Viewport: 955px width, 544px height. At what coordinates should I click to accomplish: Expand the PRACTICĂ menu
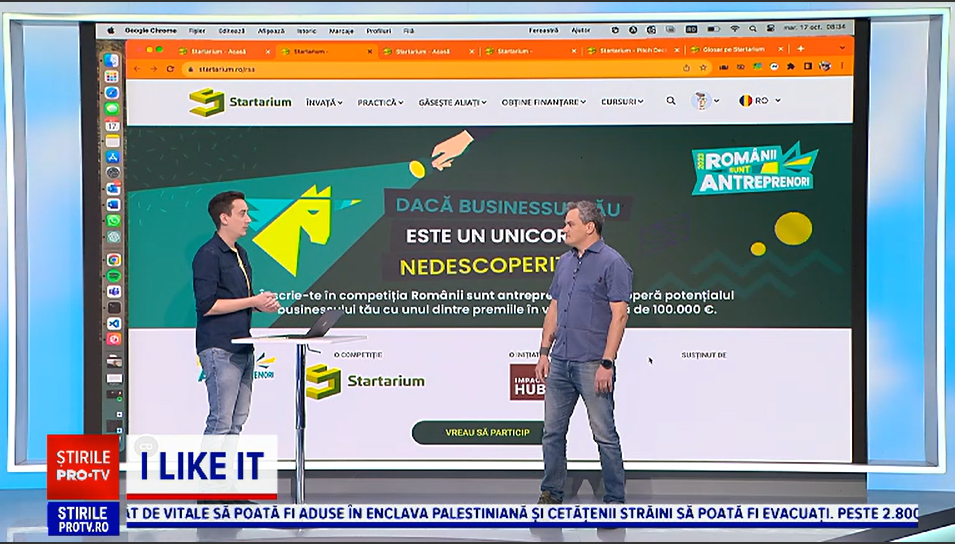pos(381,102)
